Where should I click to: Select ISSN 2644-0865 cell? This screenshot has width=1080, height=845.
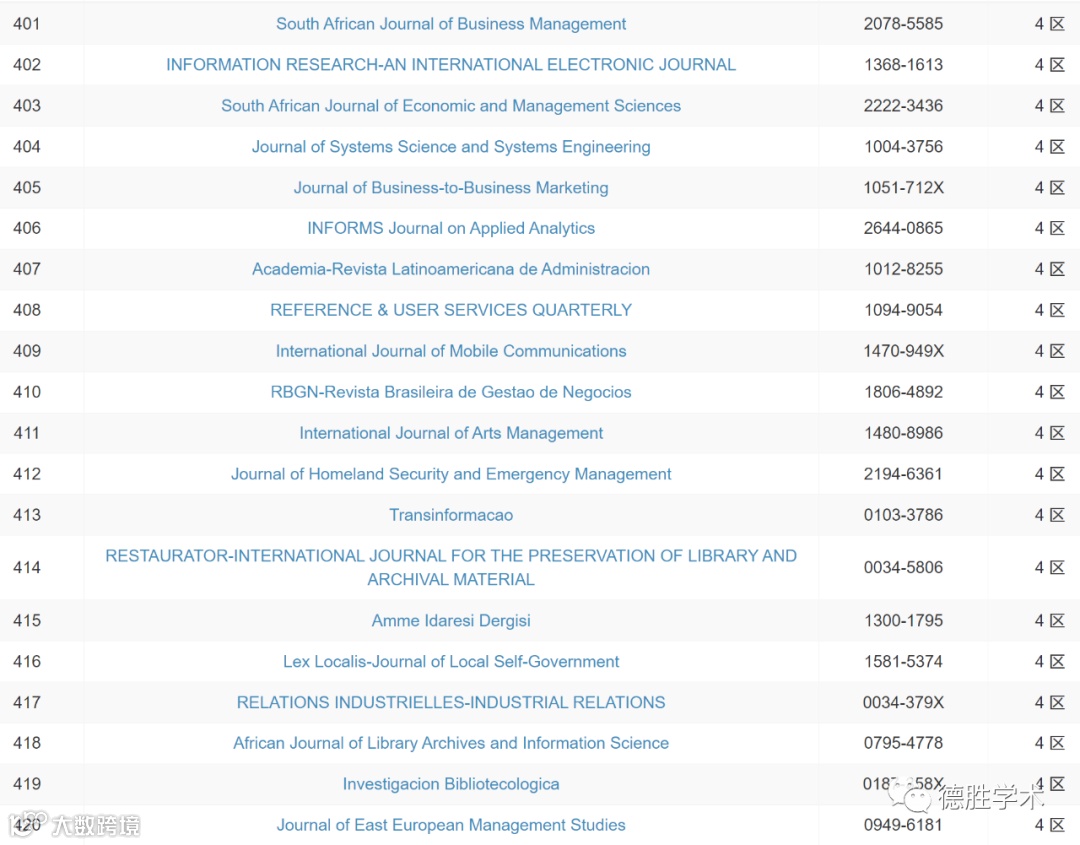click(903, 228)
